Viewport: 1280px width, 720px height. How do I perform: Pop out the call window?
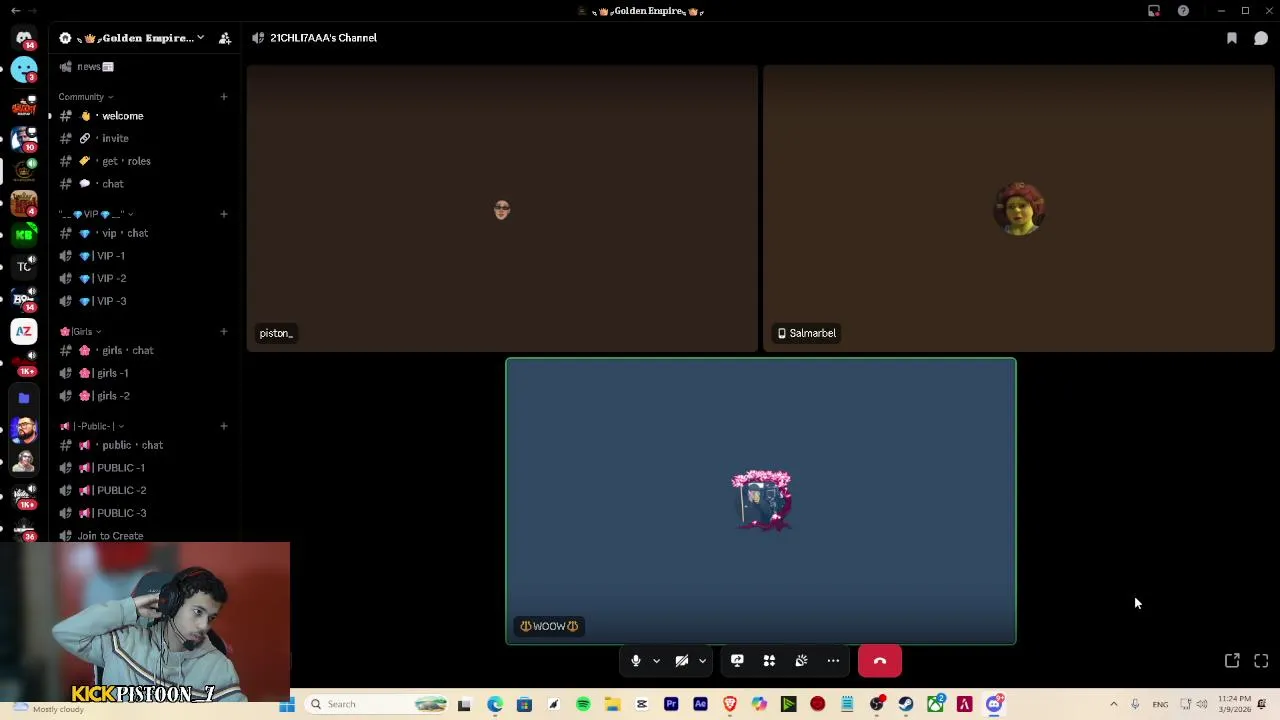pos(1232,661)
